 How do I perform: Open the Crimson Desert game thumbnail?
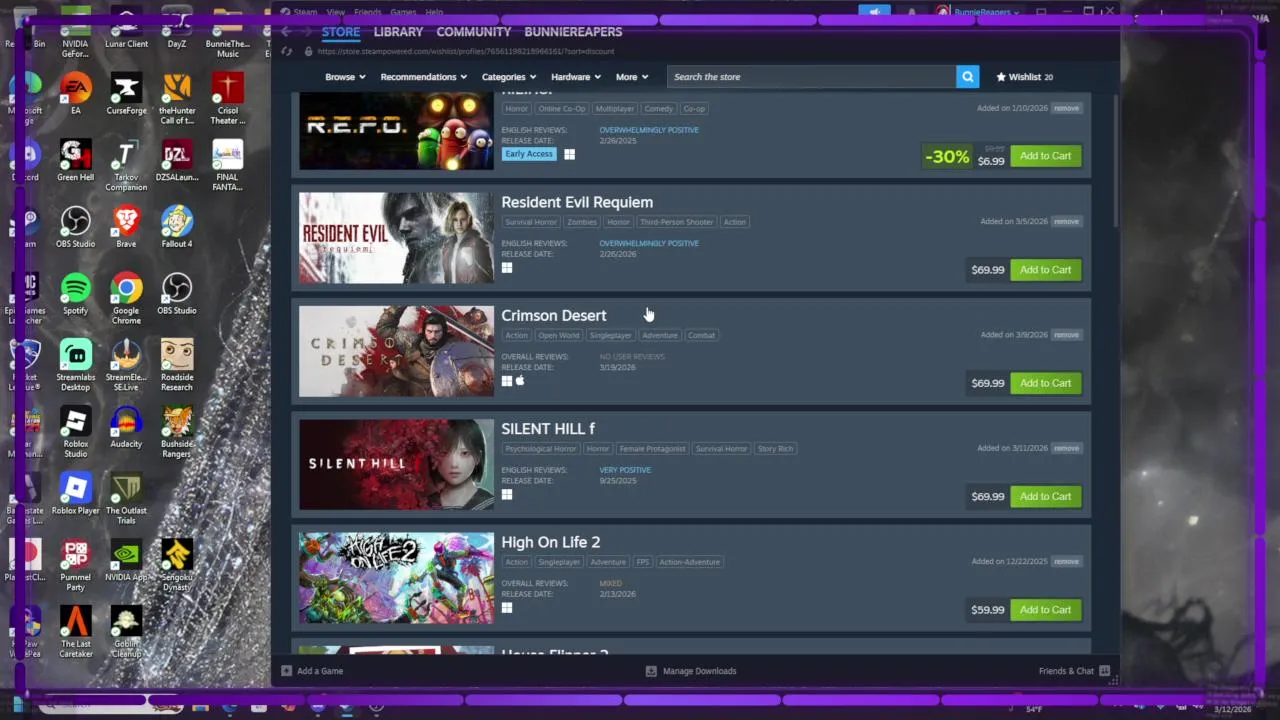(x=396, y=351)
